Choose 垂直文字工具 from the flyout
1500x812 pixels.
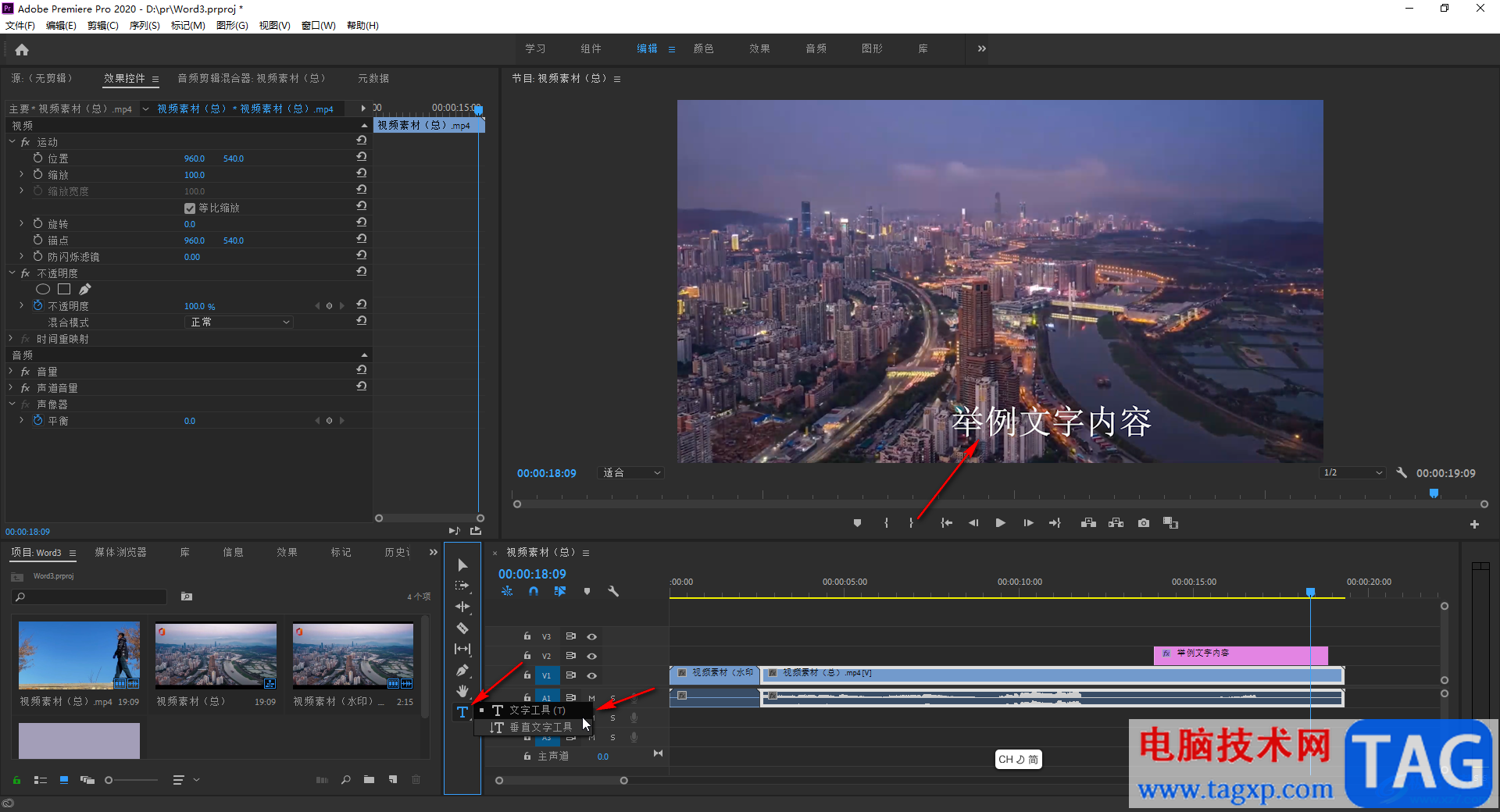click(540, 728)
